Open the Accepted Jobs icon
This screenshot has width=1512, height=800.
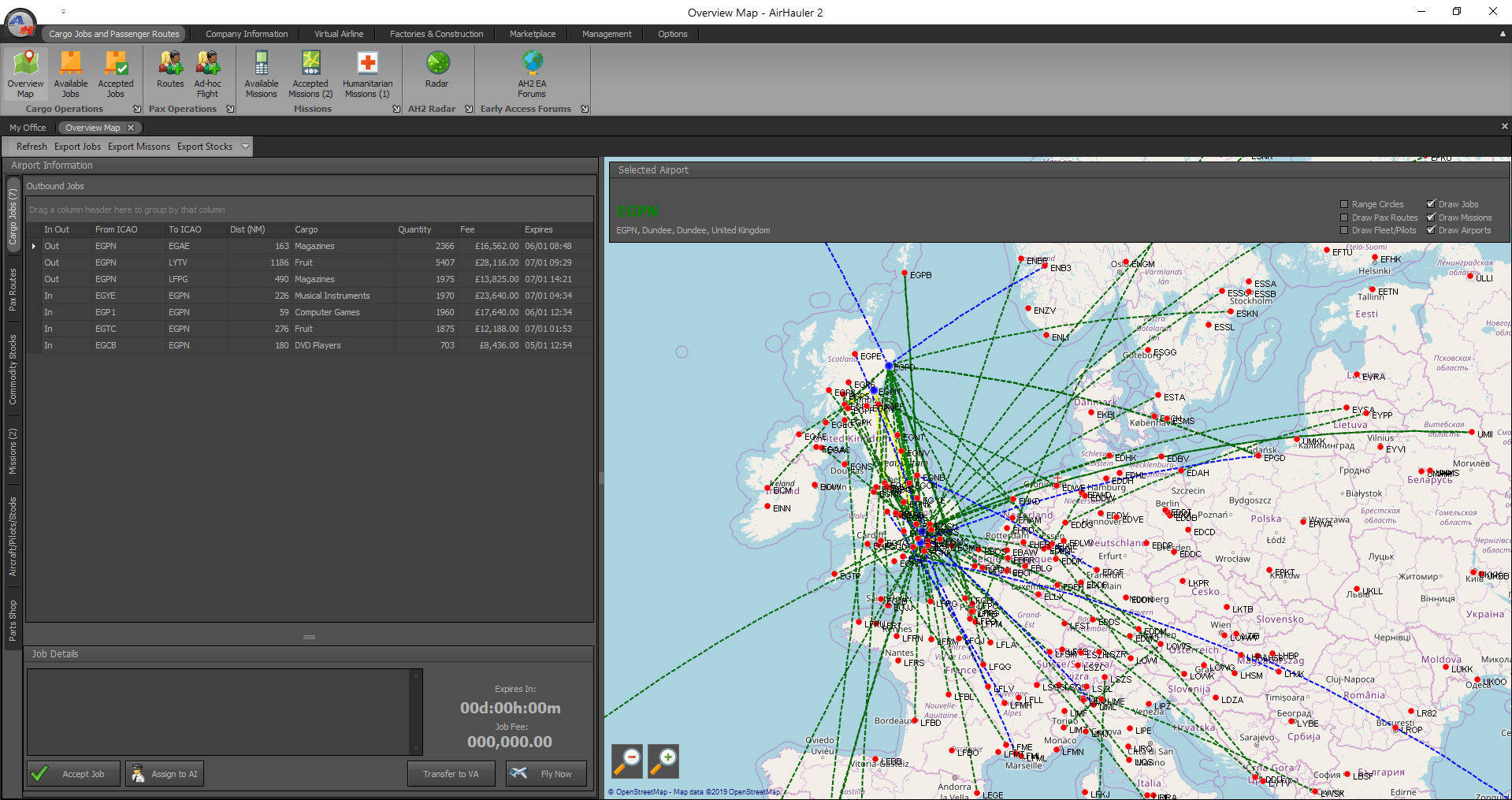116,74
